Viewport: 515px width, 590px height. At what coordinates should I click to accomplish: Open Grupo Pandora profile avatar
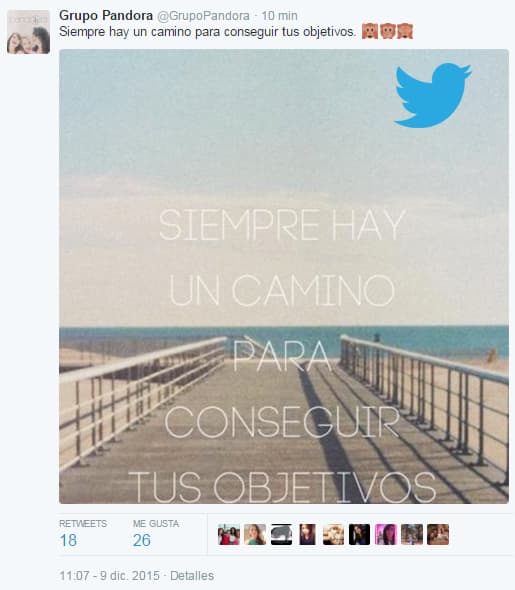tap(29, 32)
